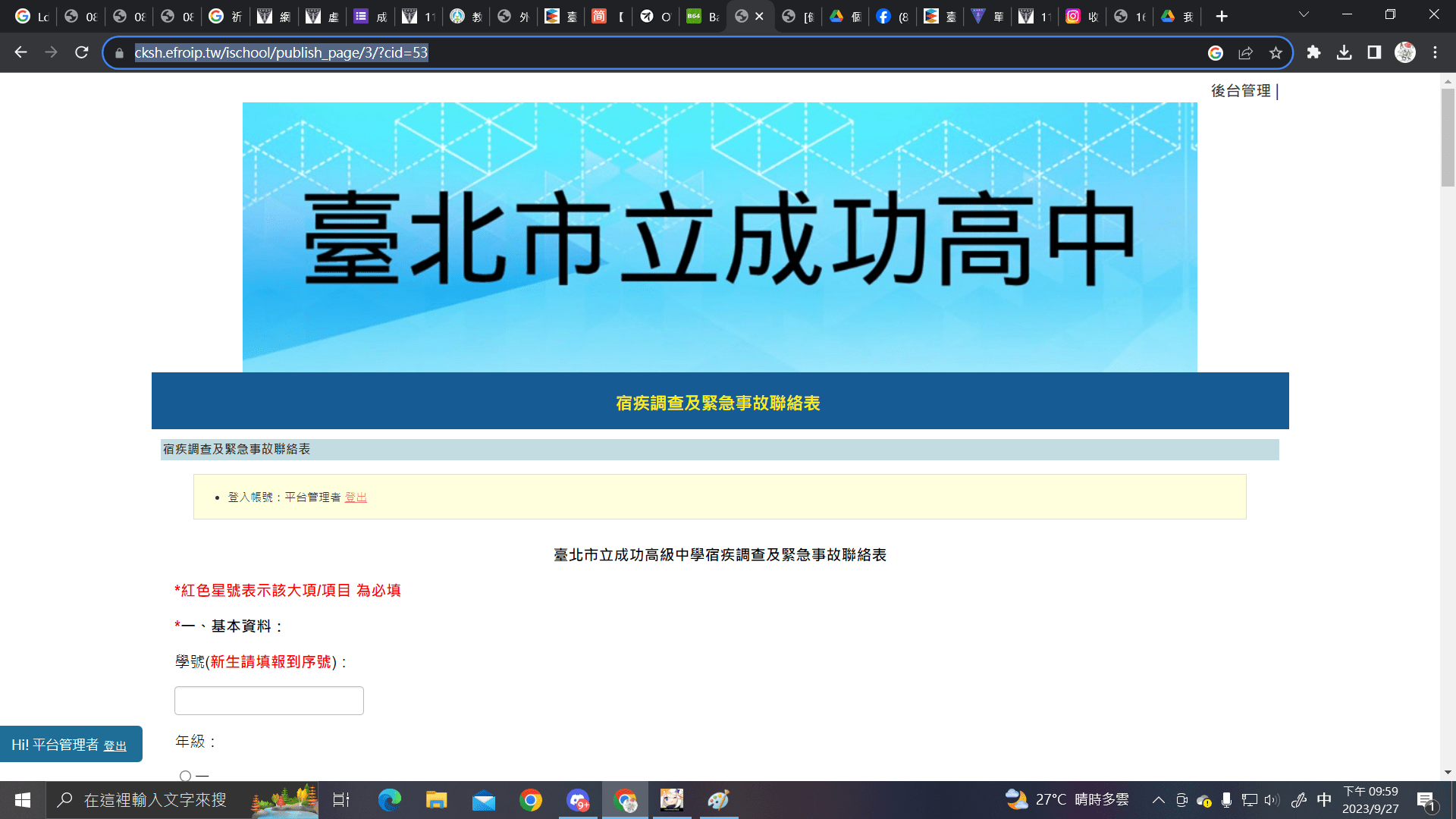Toggle the Chrome side panel icon

click(x=1374, y=52)
